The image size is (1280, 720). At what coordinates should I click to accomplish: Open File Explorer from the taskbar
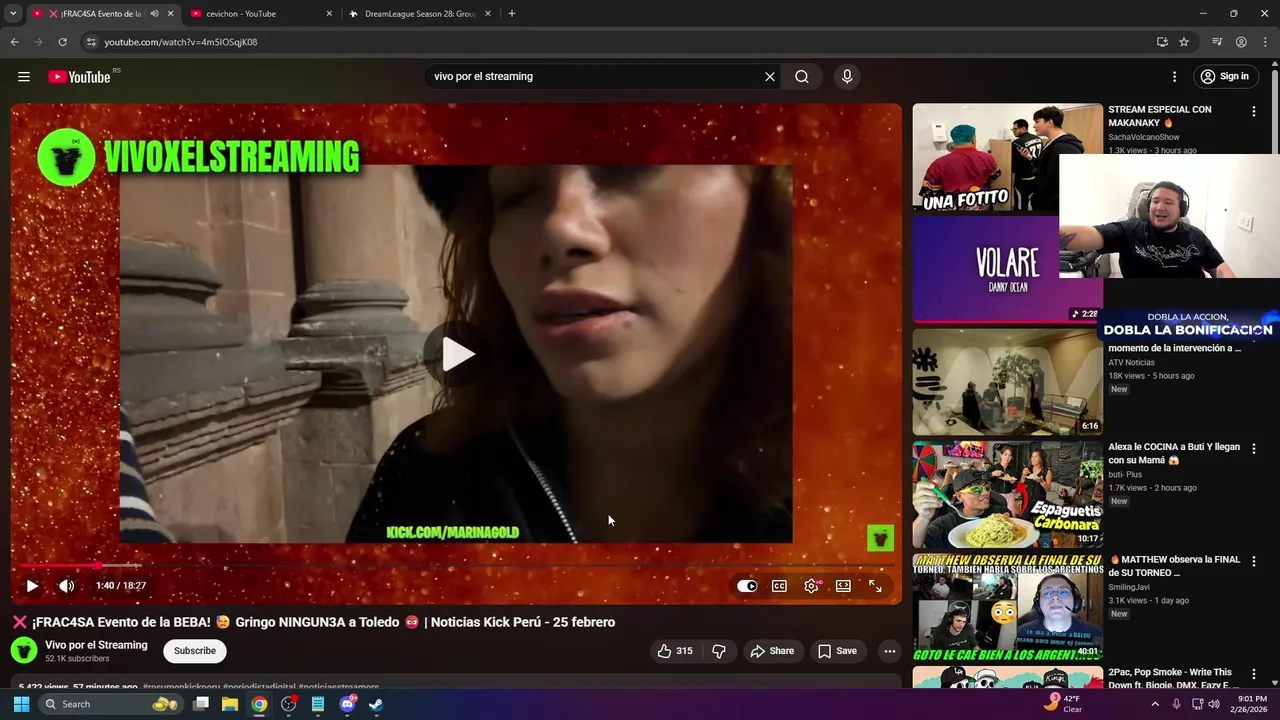coord(230,704)
